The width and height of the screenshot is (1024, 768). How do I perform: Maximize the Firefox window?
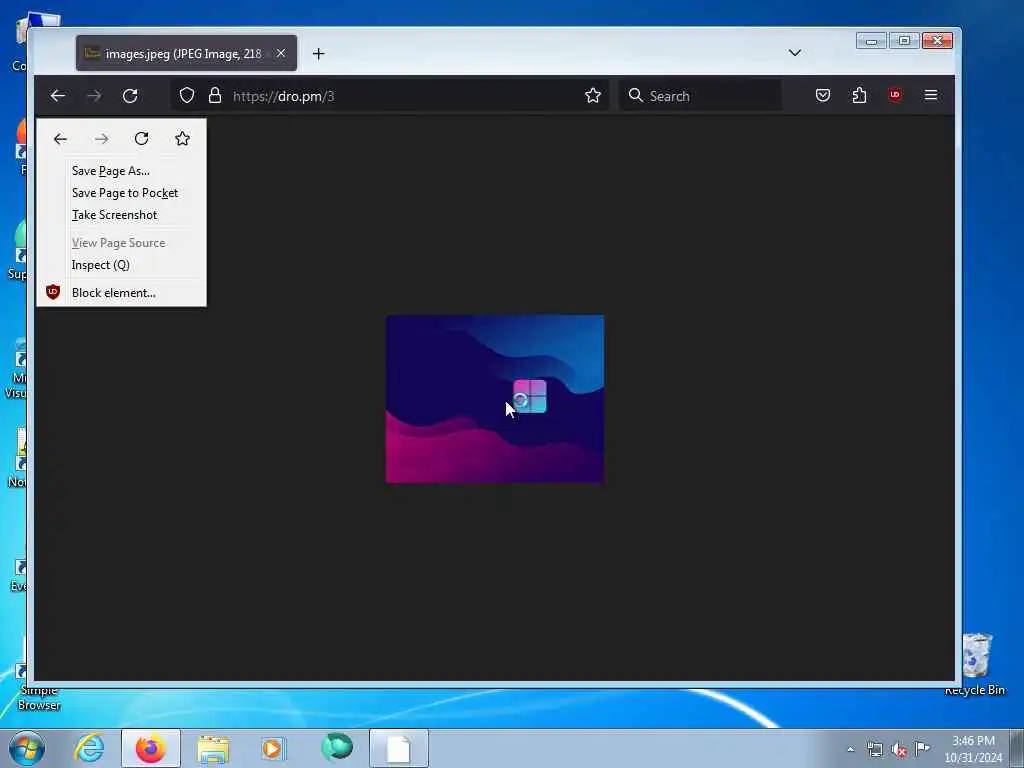click(904, 40)
